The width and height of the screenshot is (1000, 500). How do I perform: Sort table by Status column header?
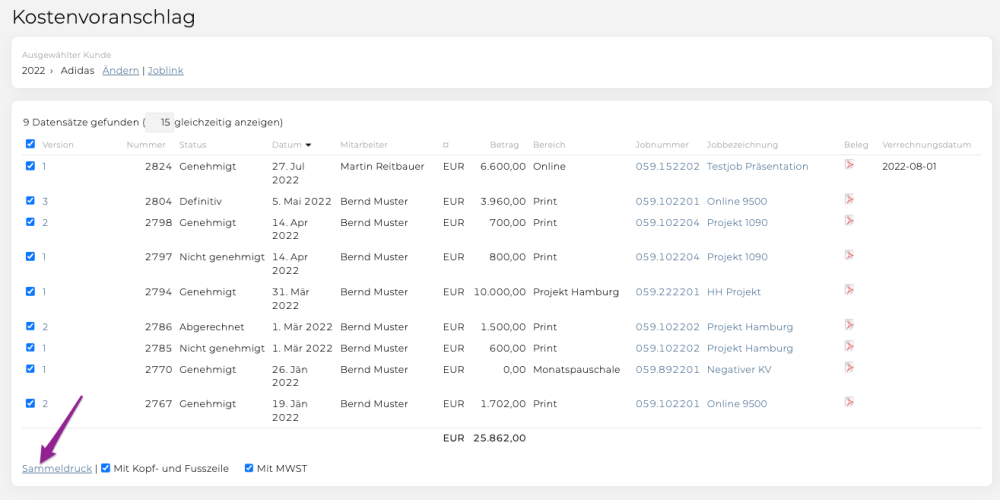point(193,145)
